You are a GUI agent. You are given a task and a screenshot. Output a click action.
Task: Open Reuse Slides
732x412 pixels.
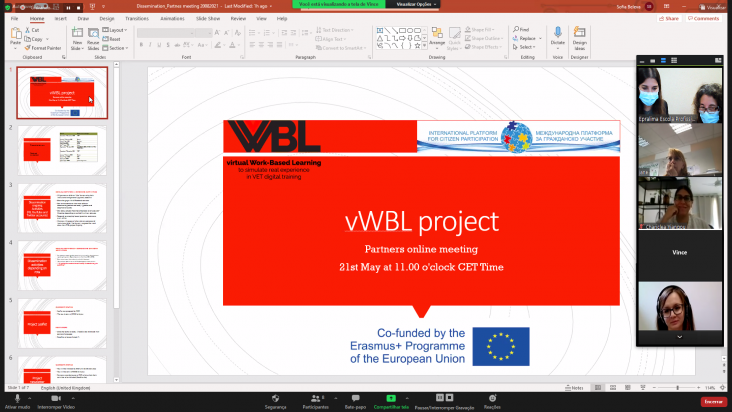93,38
